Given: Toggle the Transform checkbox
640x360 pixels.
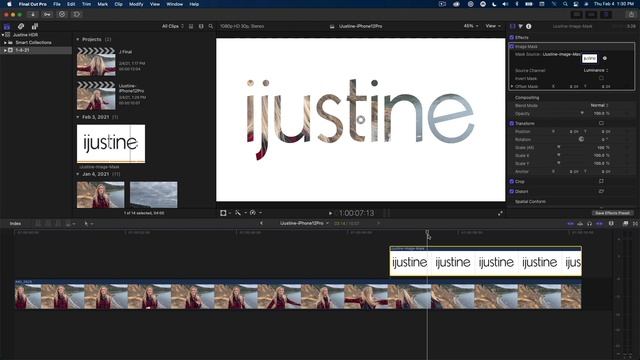Looking at the screenshot, I should 511,123.
